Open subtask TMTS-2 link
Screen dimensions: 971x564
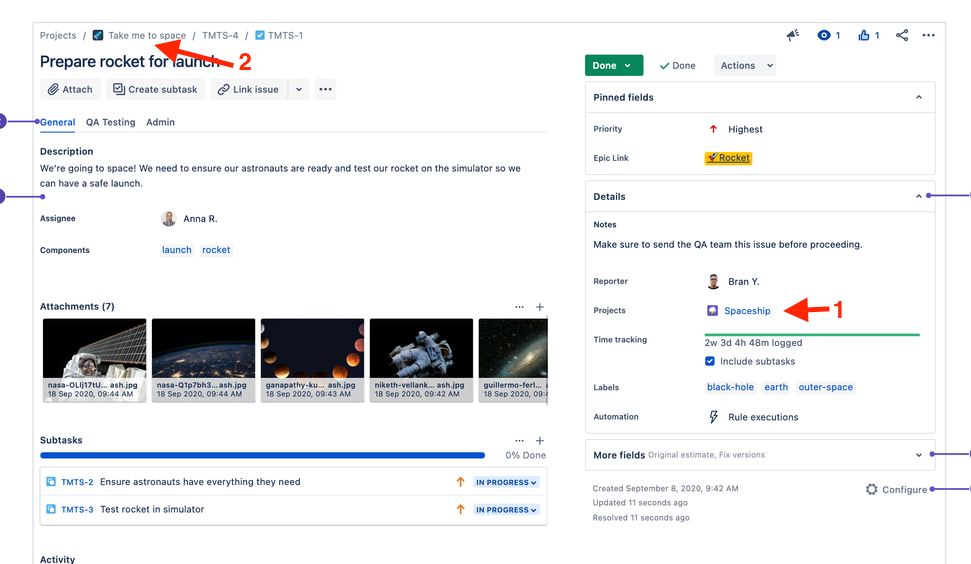click(x=77, y=482)
